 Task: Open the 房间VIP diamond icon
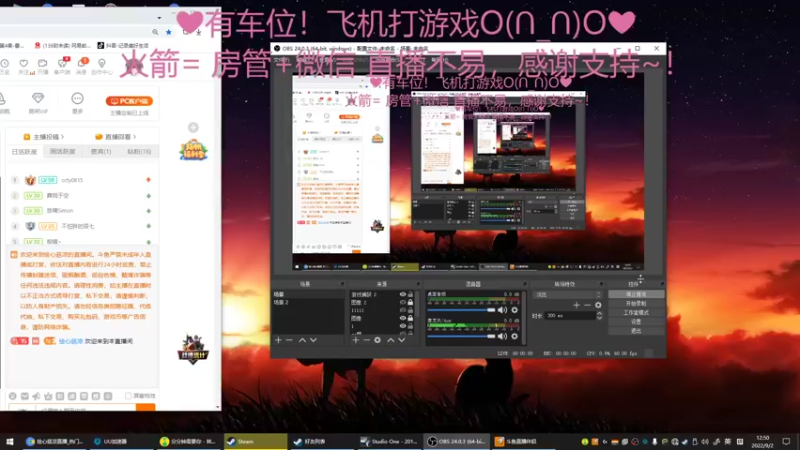point(38,98)
